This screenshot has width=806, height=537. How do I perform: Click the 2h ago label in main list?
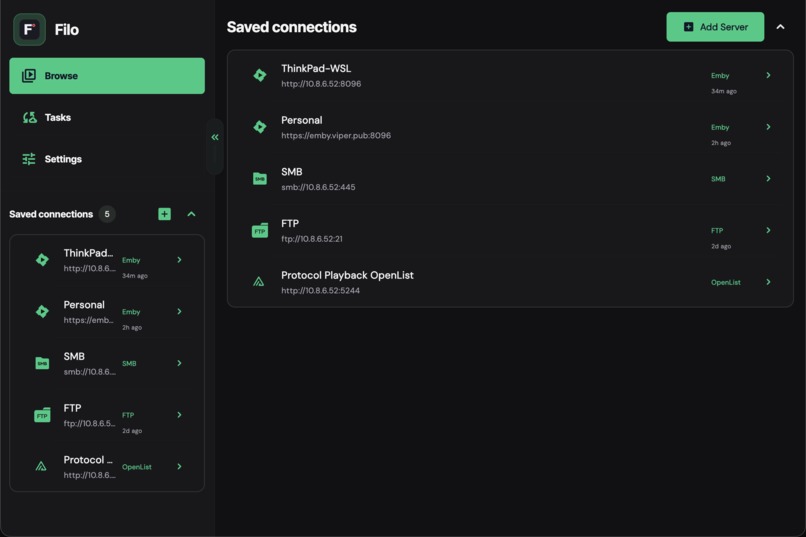721,143
